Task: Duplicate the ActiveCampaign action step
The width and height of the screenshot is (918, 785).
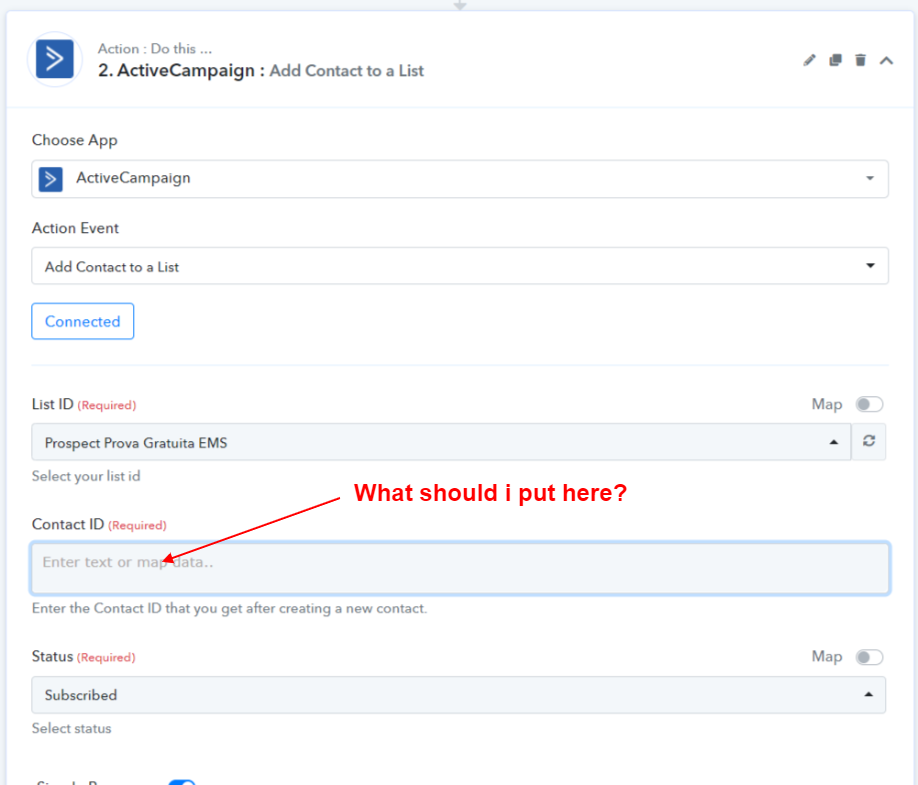Action: 835,60
